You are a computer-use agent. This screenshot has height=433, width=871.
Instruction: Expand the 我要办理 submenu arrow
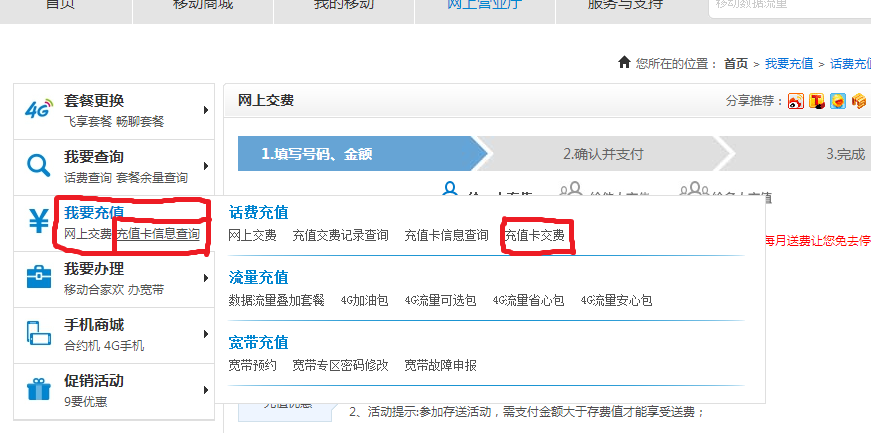click(x=206, y=277)
